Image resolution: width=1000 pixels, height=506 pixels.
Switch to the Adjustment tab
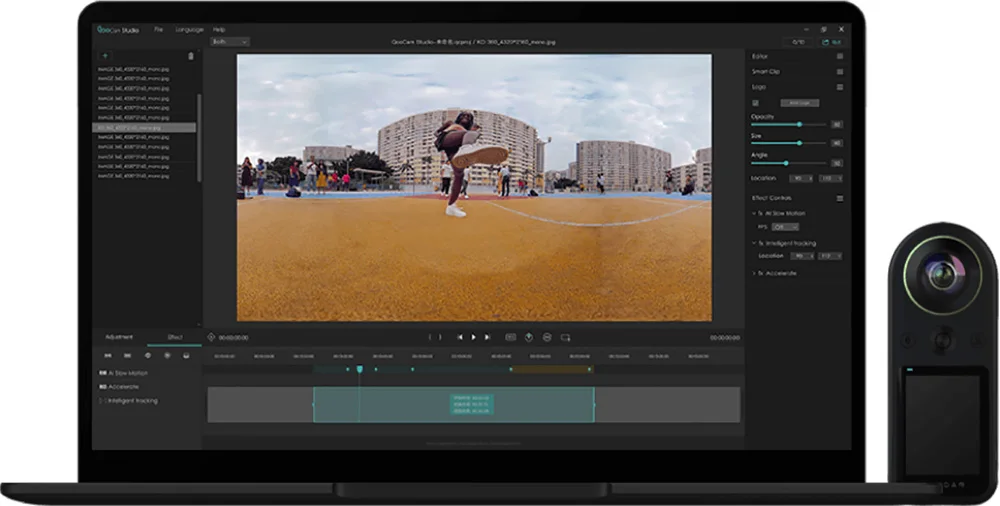[x=119, y=337]
